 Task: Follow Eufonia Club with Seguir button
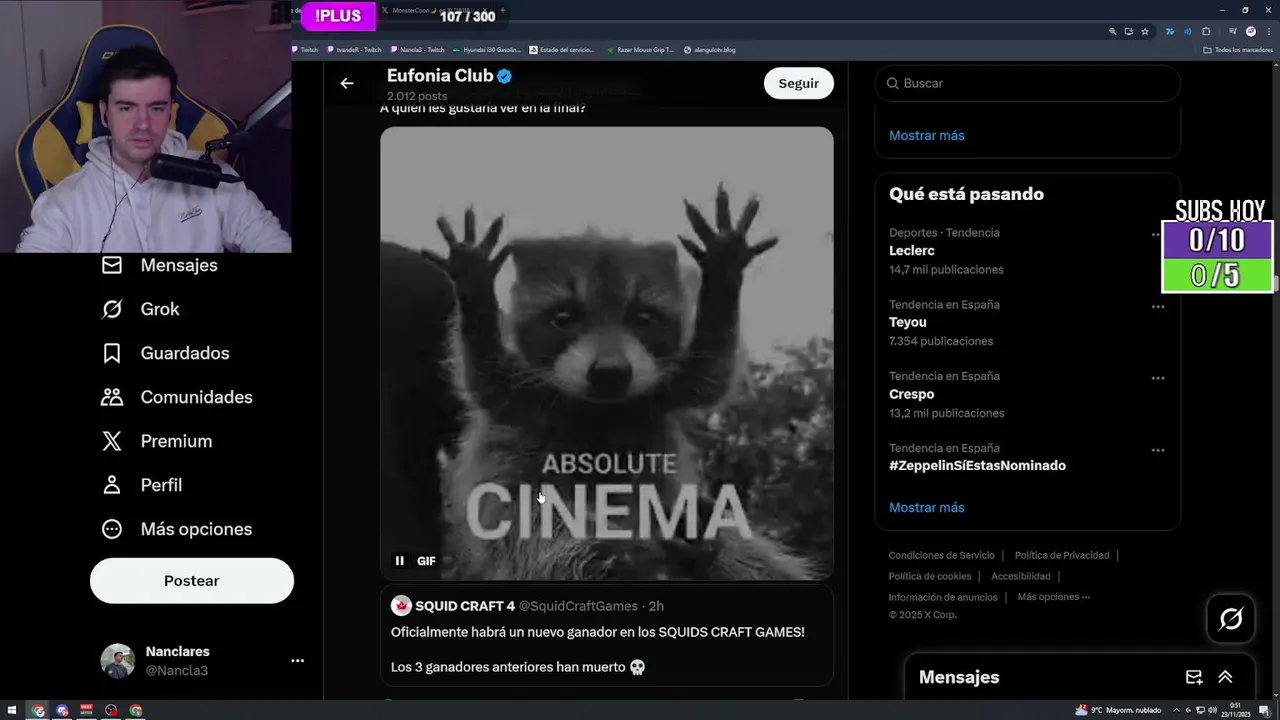(x=799, y=83)
